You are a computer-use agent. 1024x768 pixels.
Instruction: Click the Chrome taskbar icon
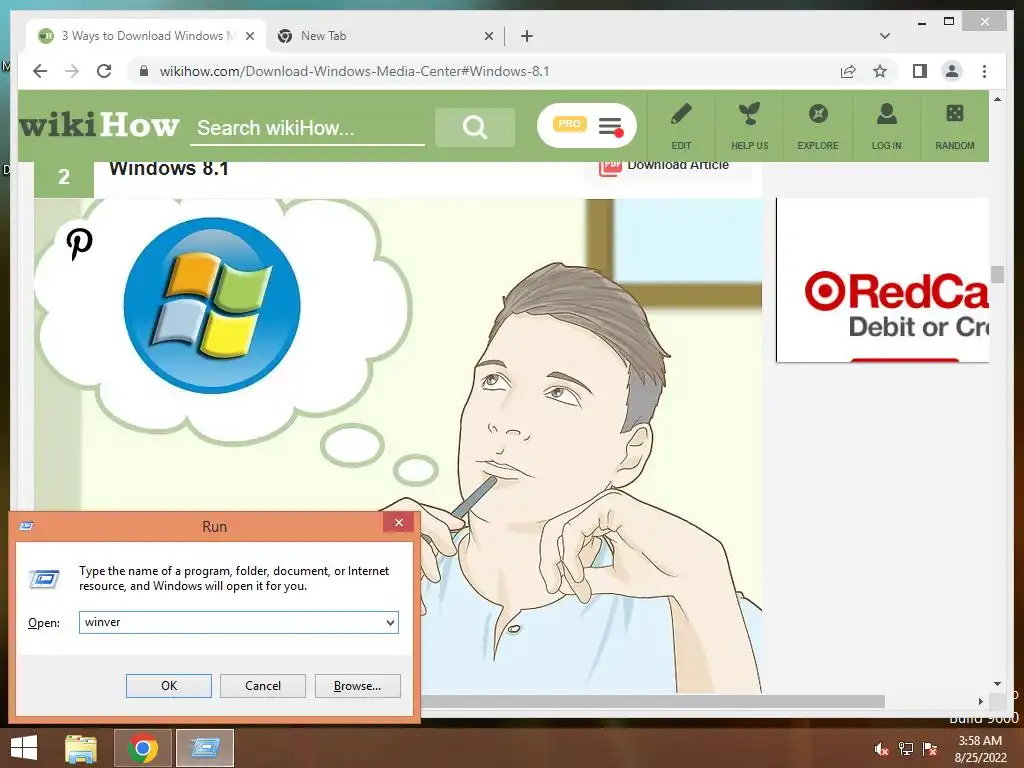(143, 748)
